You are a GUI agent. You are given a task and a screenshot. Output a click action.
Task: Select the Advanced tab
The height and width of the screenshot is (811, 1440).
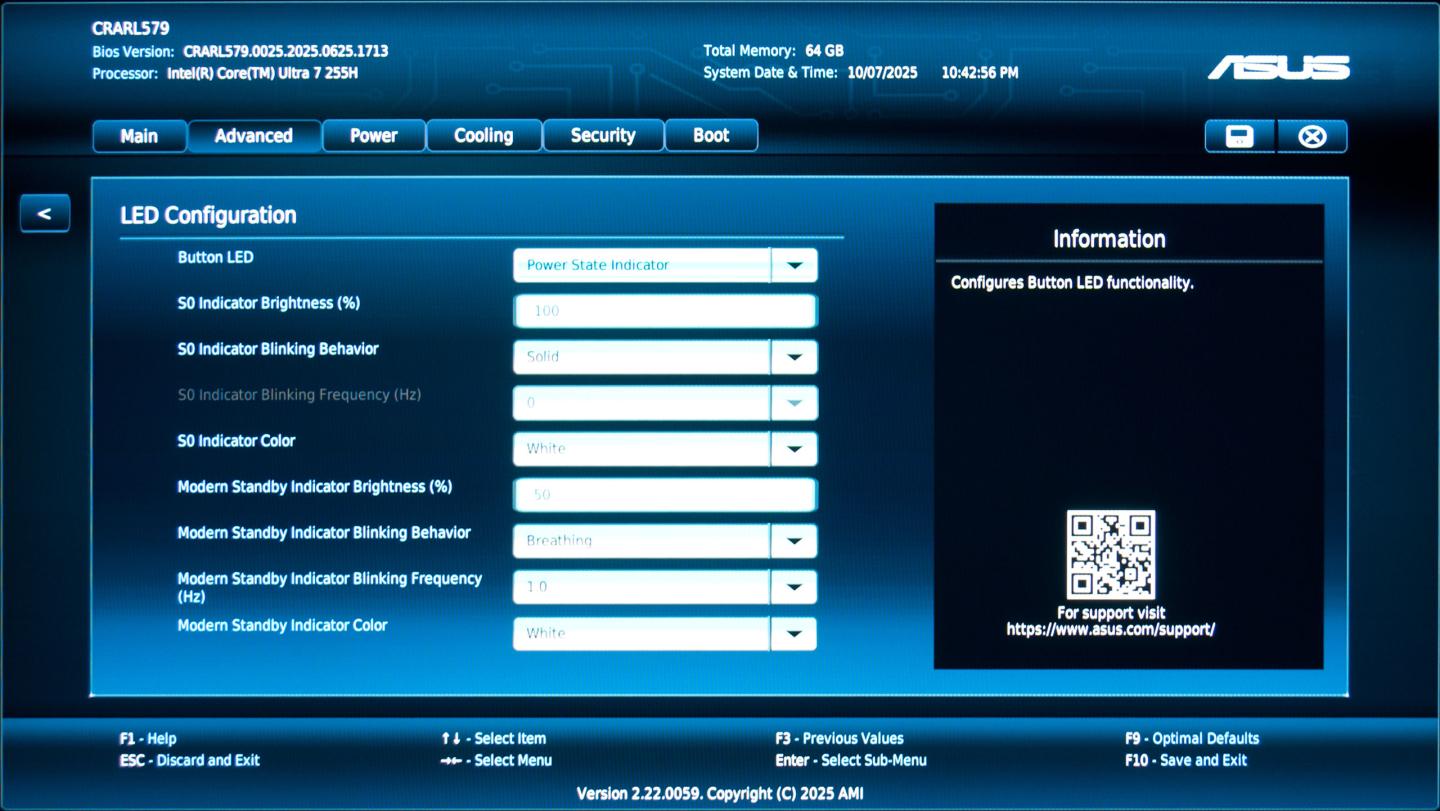[254, 136]
